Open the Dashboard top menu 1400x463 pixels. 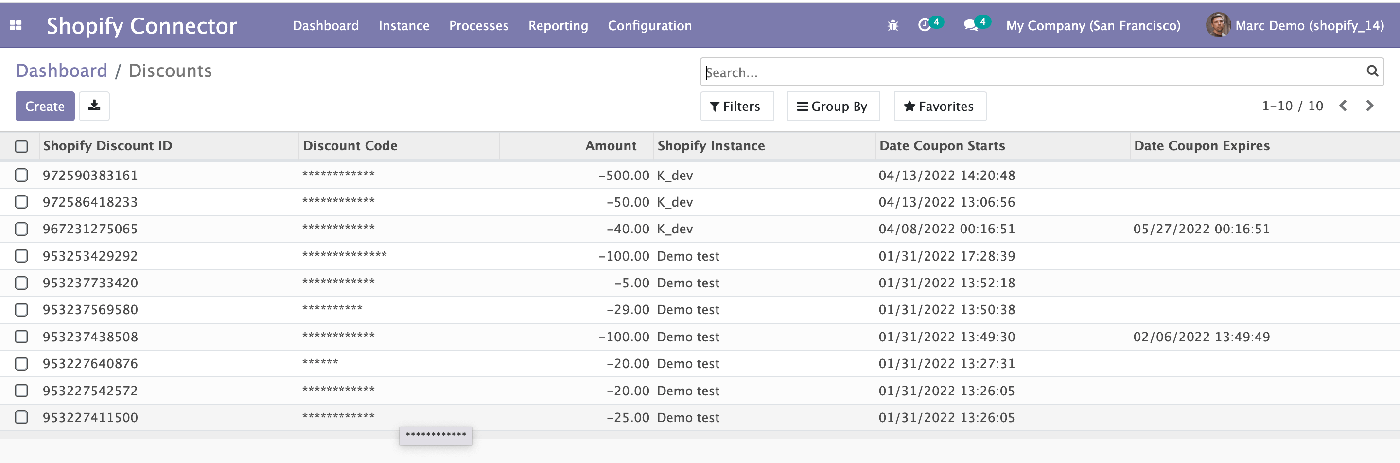coord(326,25)
